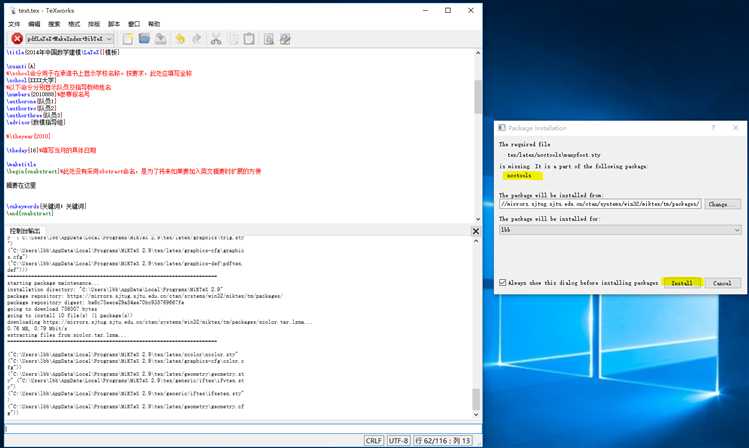The image size is (749, 448).
Task: Open the 脚本 menu
Action: 114,24
